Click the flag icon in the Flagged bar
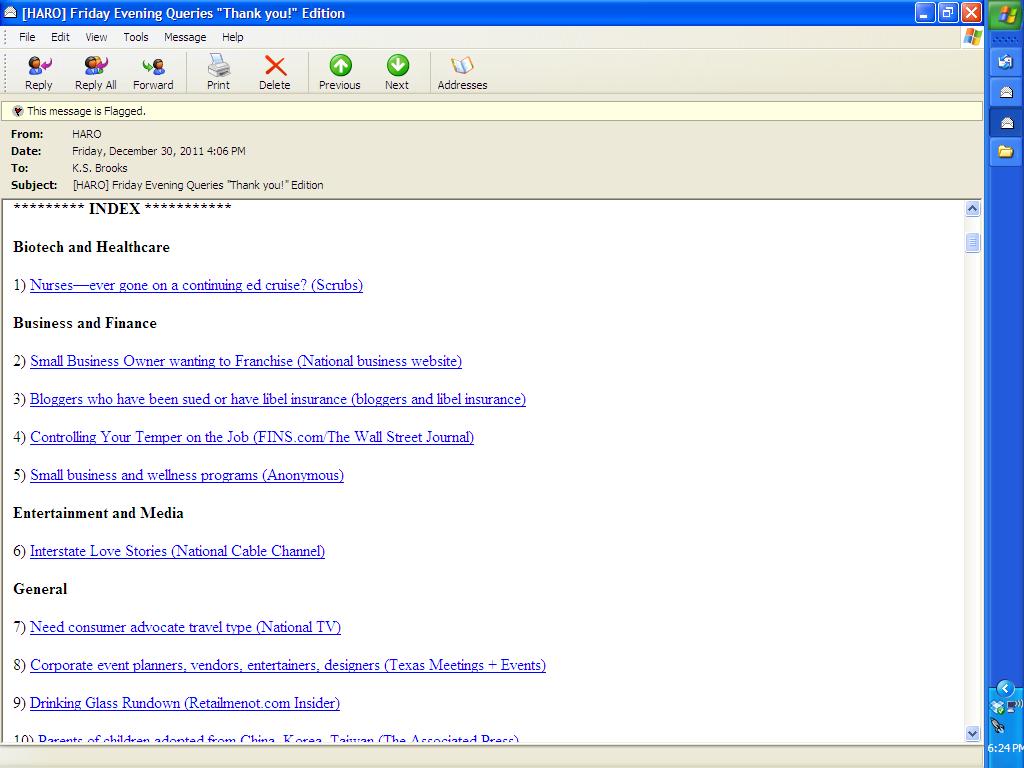 click(x=18, y=111)
